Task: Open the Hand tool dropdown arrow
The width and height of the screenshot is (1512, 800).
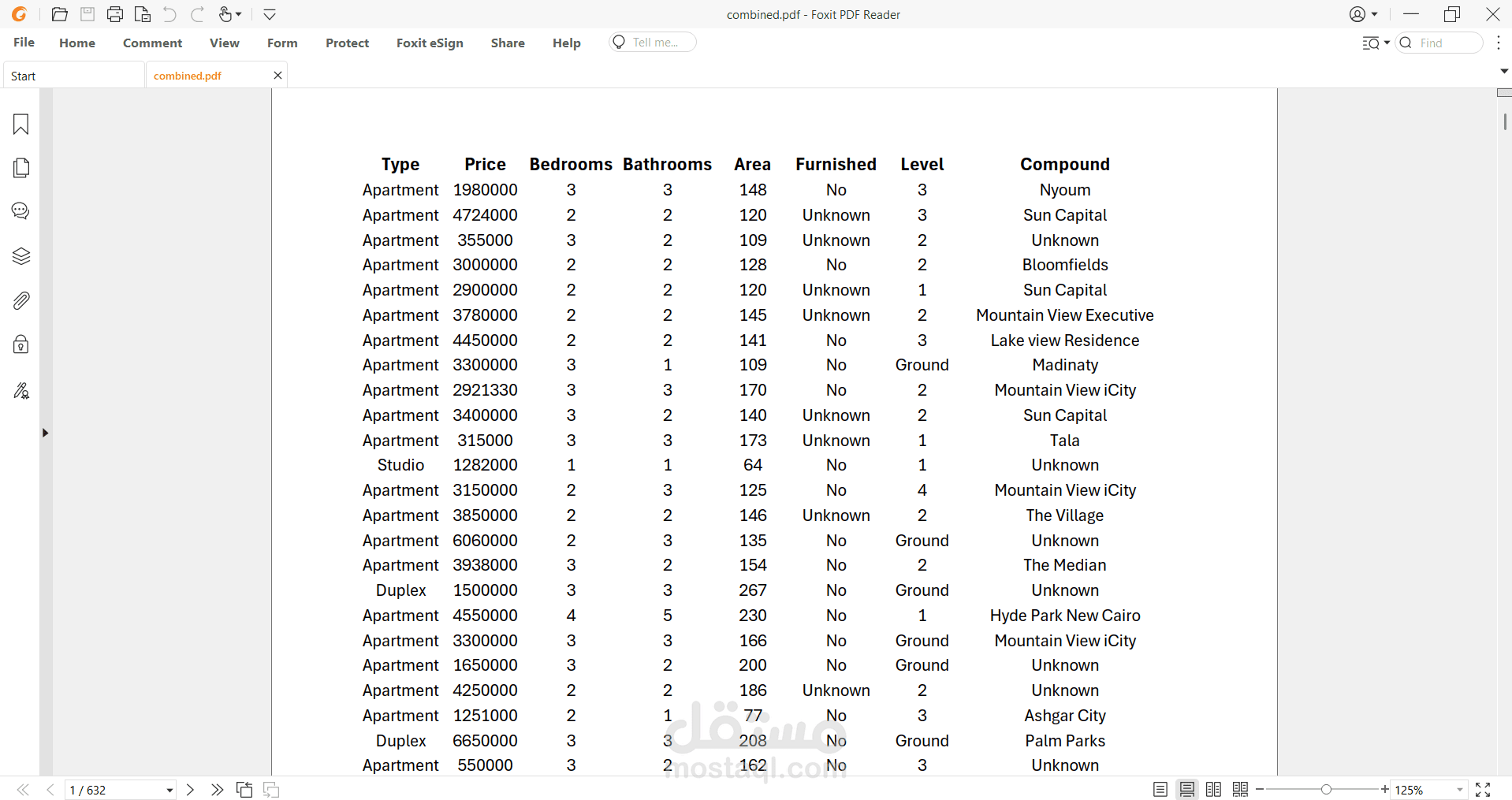Action: pyautogui.click(x=239, y=14)
